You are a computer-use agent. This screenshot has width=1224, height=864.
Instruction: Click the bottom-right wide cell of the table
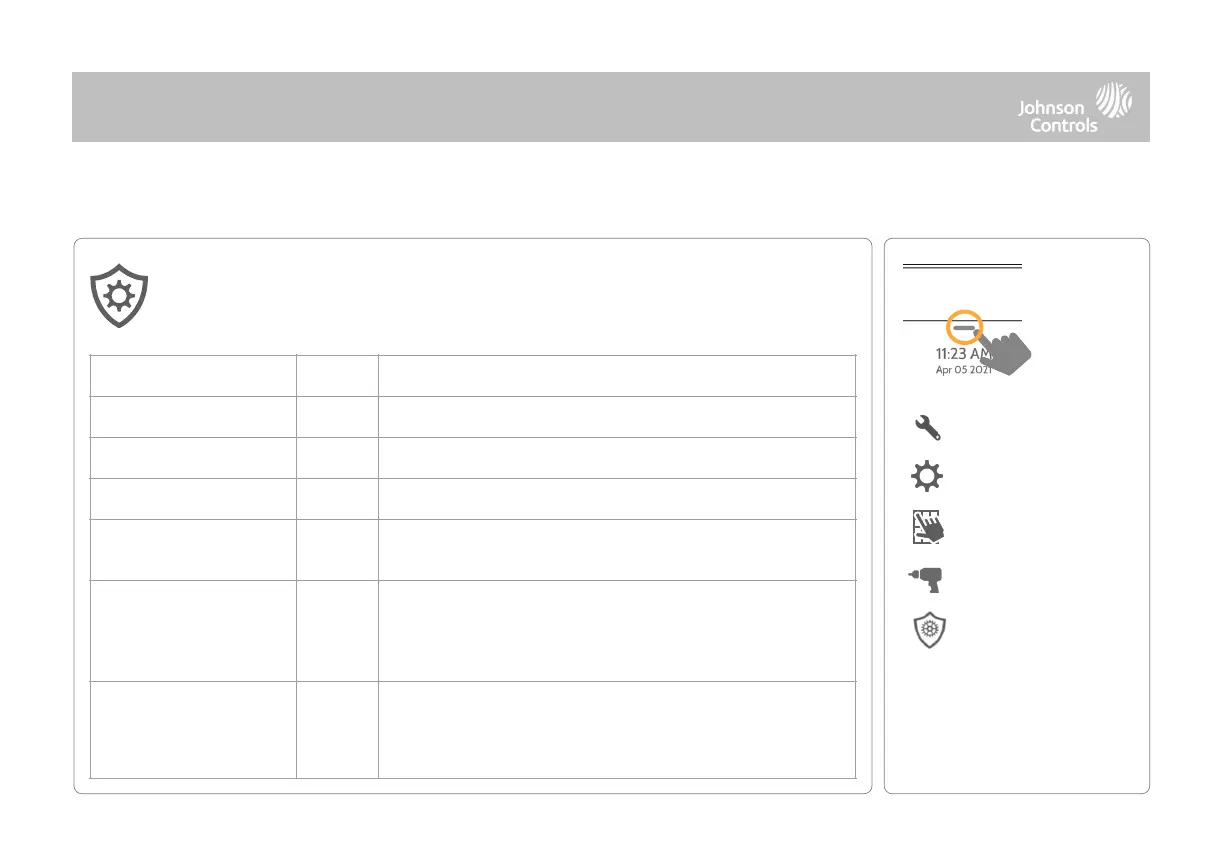tap(617, 729)
